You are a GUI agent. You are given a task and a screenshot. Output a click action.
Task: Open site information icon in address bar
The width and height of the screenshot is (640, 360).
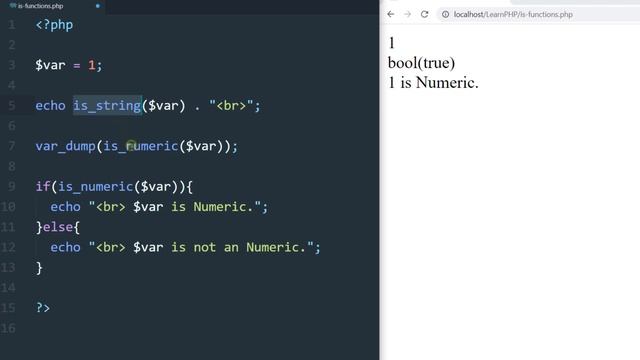tap(445, 14)
